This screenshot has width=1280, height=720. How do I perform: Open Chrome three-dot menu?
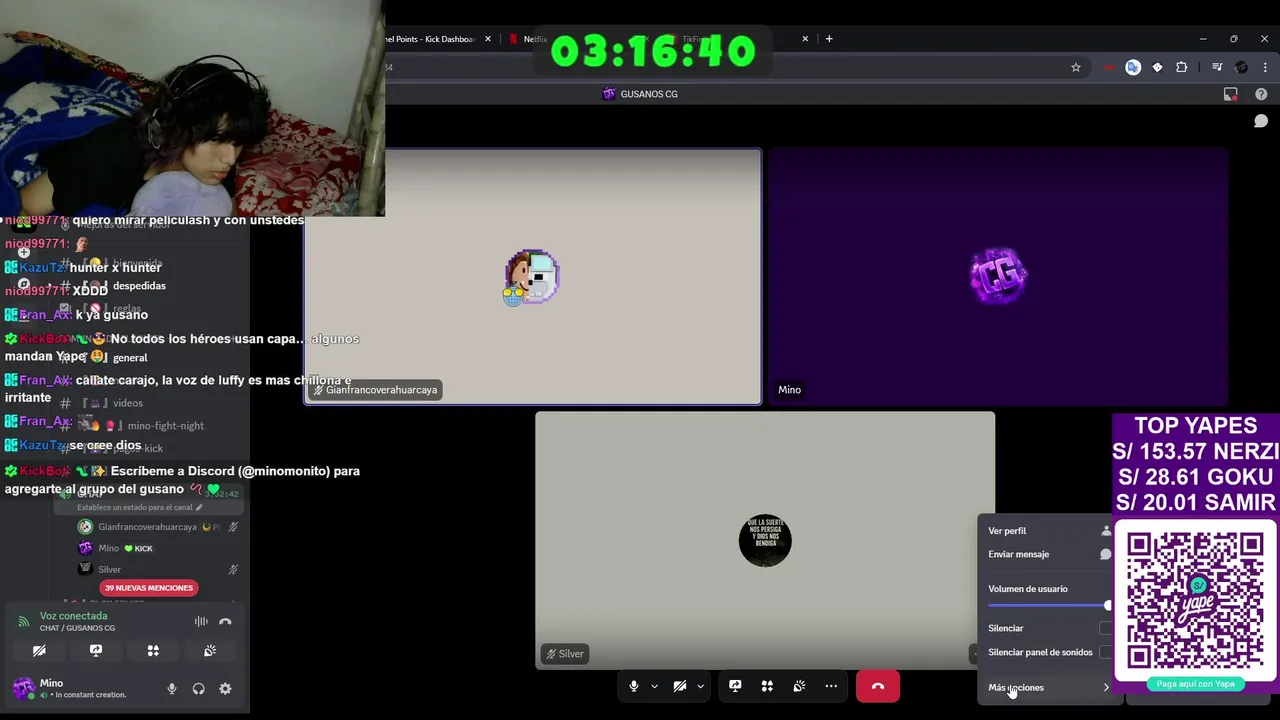point(1264,67)
